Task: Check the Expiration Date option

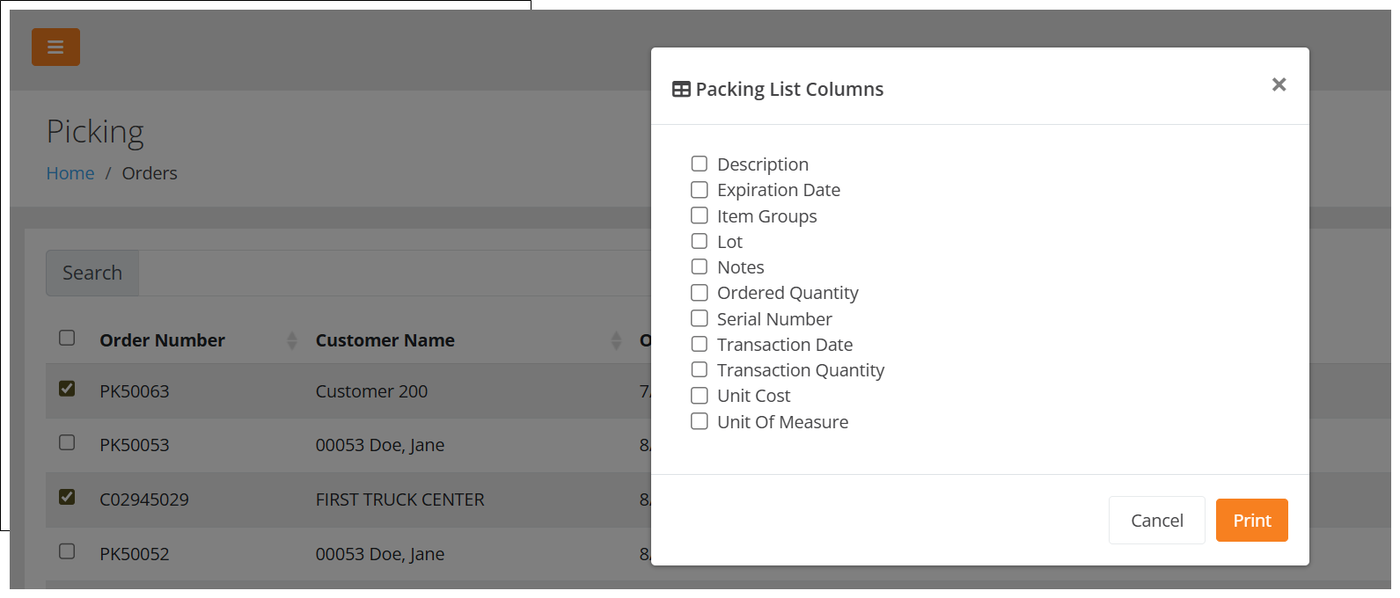Action: pyautogui.click(x=699, y=189)
